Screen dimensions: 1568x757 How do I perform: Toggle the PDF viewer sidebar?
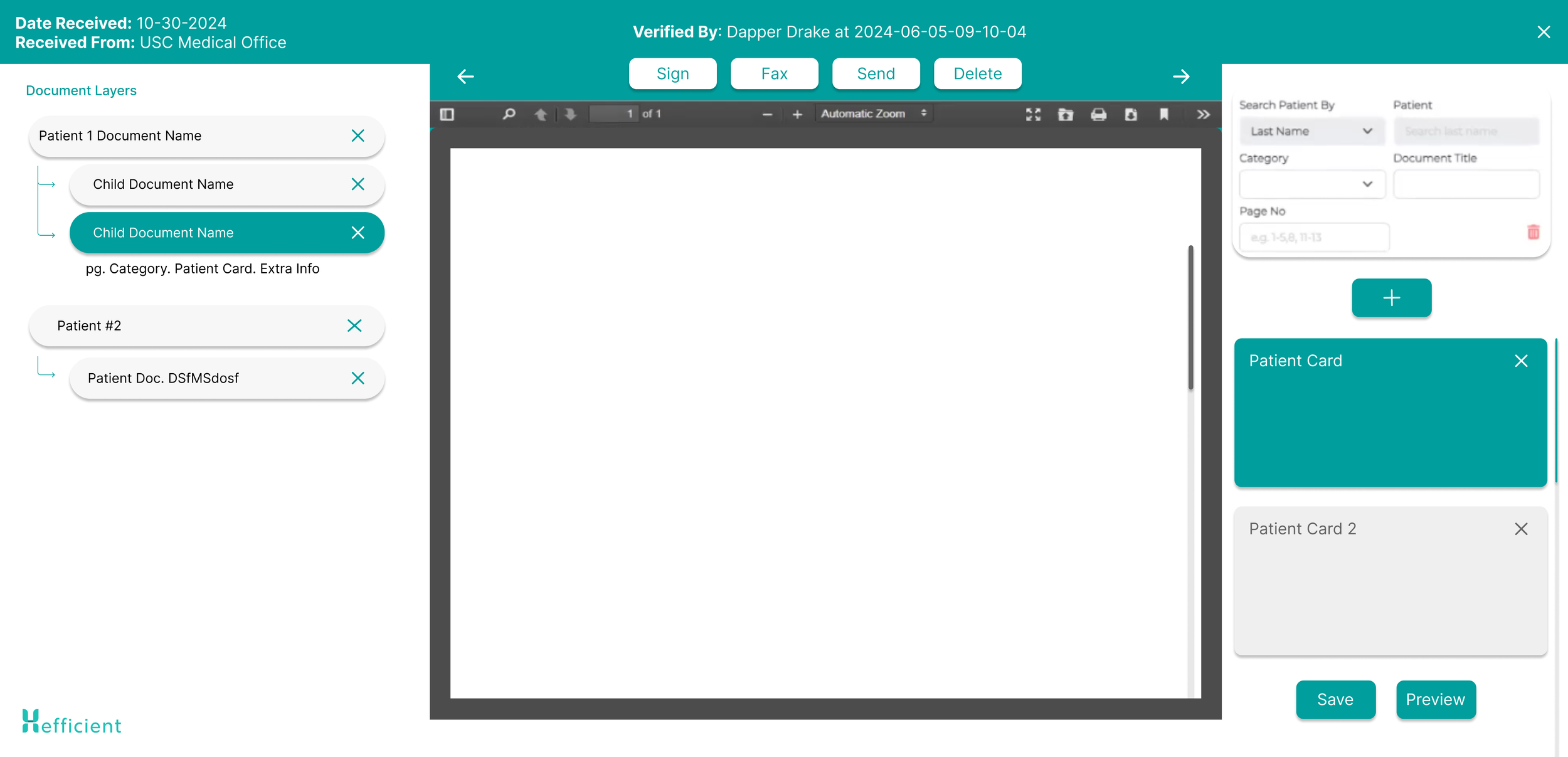click(447, 114)
